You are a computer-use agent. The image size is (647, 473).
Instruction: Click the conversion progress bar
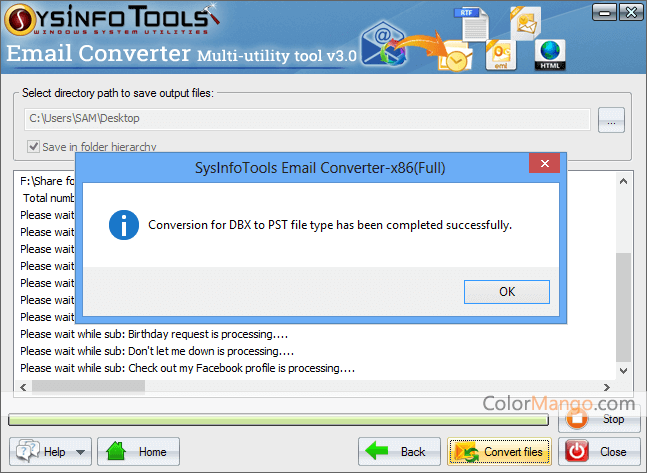click(279, 420)
